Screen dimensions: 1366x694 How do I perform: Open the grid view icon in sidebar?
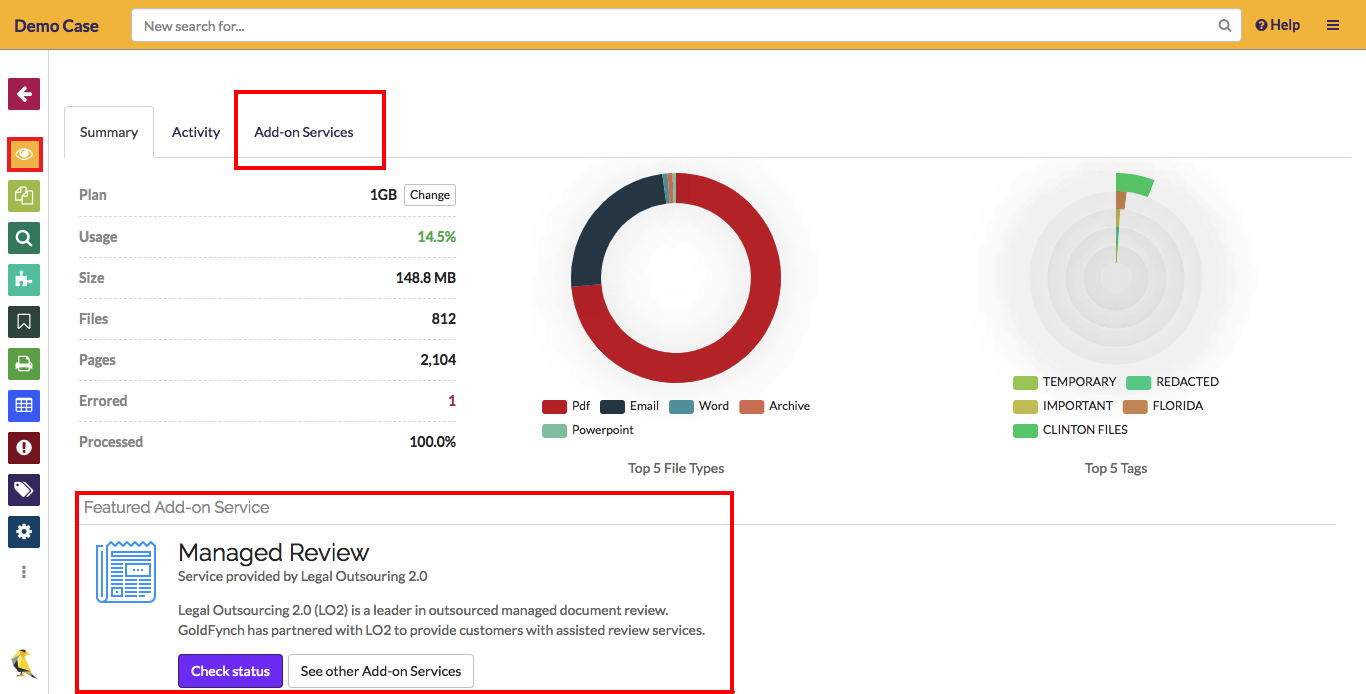[23, 405]
